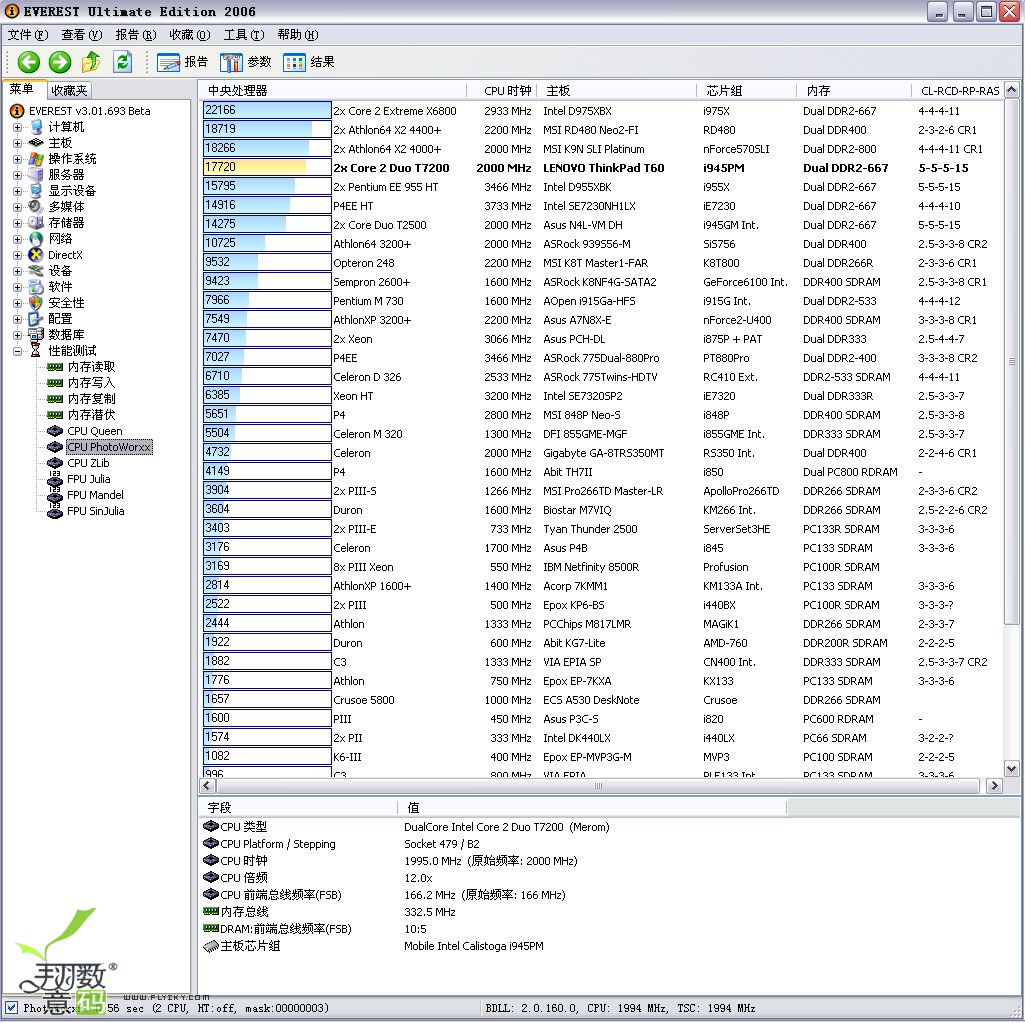Select the 显示设备 display tree icon
1025x1023 pixels.
[x=36, y=191]
